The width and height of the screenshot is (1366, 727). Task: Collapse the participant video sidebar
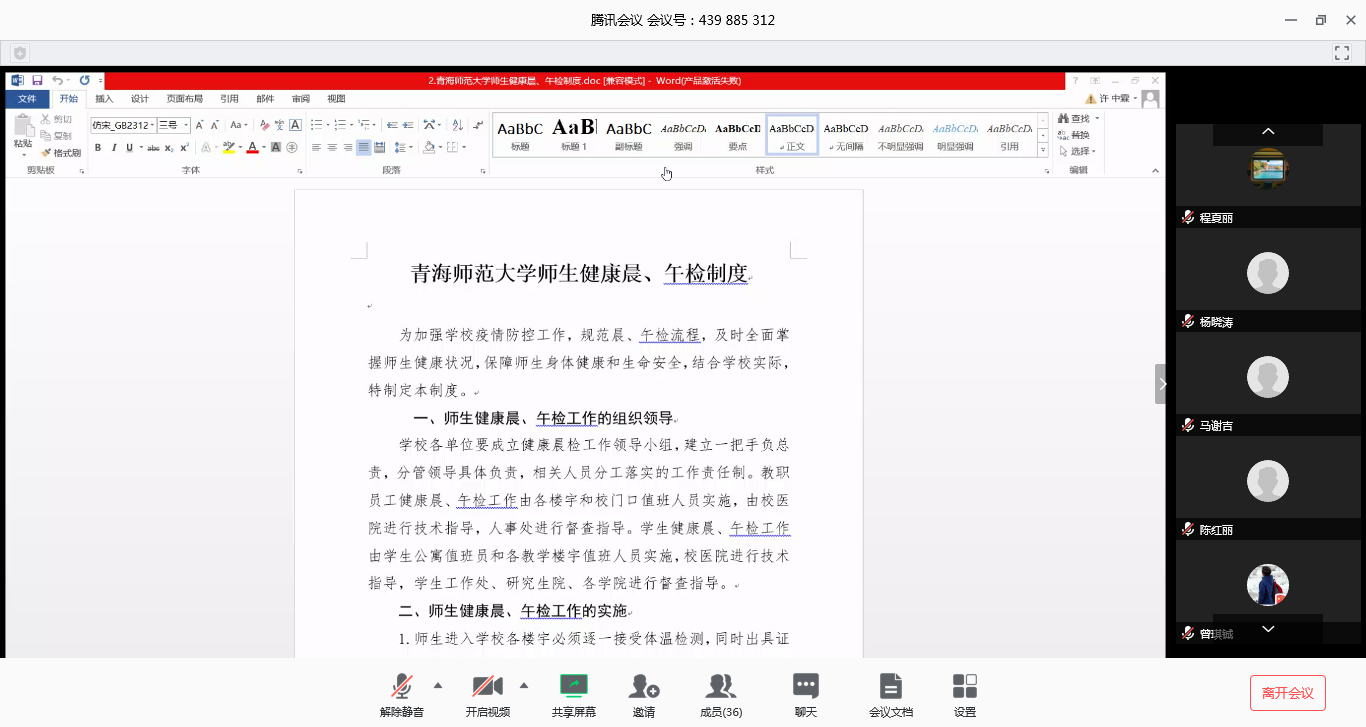click(x=1161, y=384)
